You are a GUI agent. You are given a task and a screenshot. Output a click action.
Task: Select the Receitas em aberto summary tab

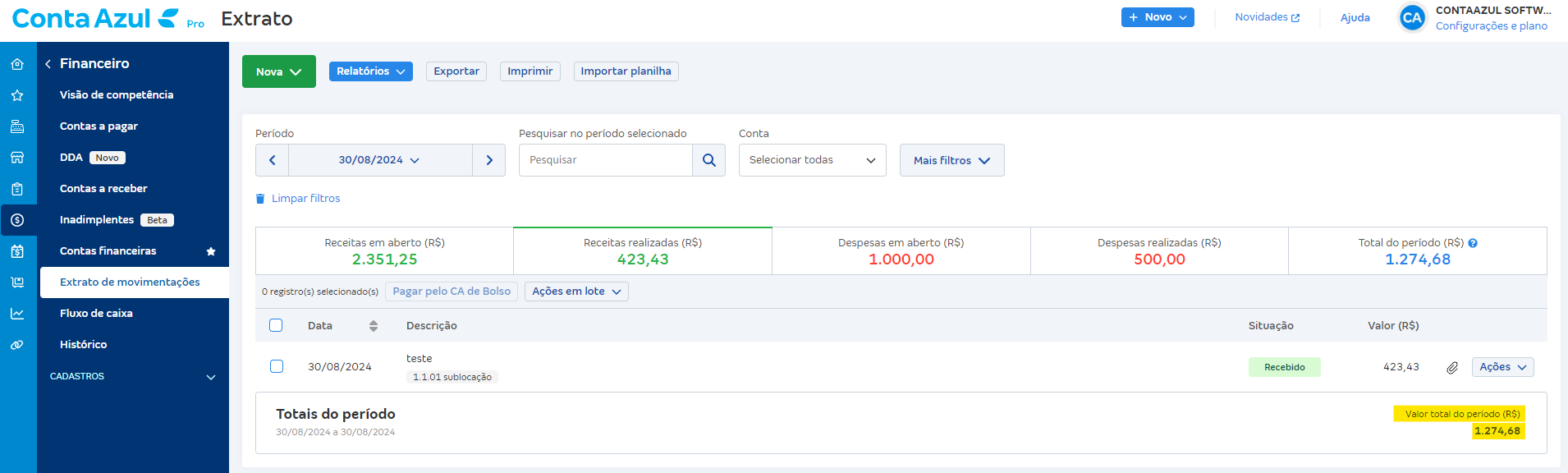pyautogui.click(x=384, y=251)
